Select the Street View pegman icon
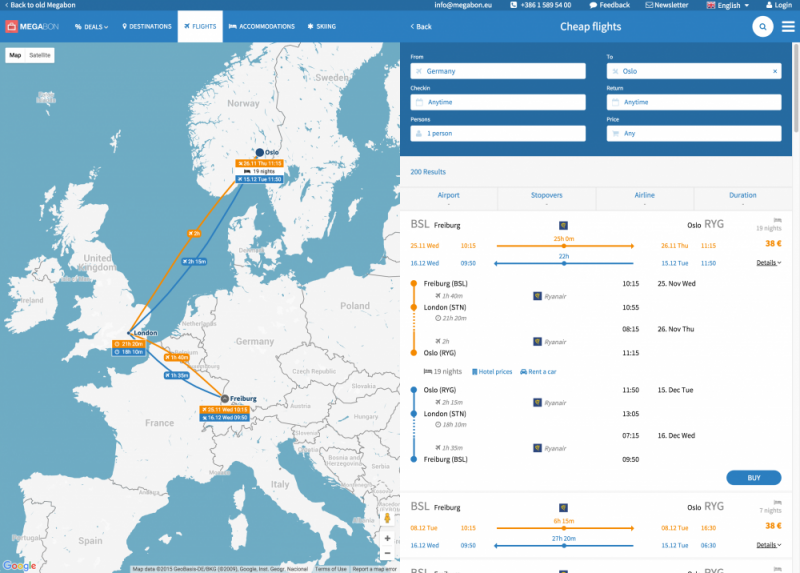The image size is (800, 573). tap(387, 519)
